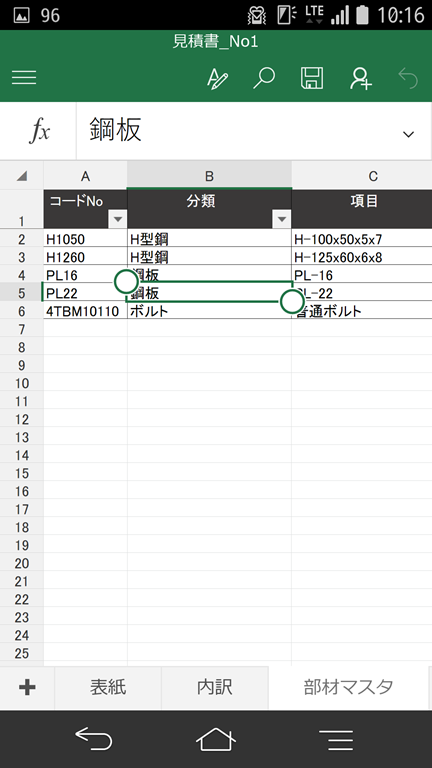Open the hamburger menu
The image size is (432, 768).
pyautogui.click(x=24, y=77)
